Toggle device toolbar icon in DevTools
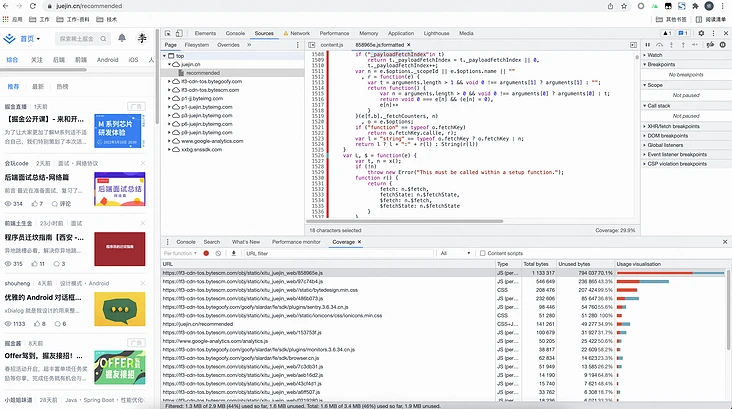This screenshot has height=409, width=732. tap(179, 33)
